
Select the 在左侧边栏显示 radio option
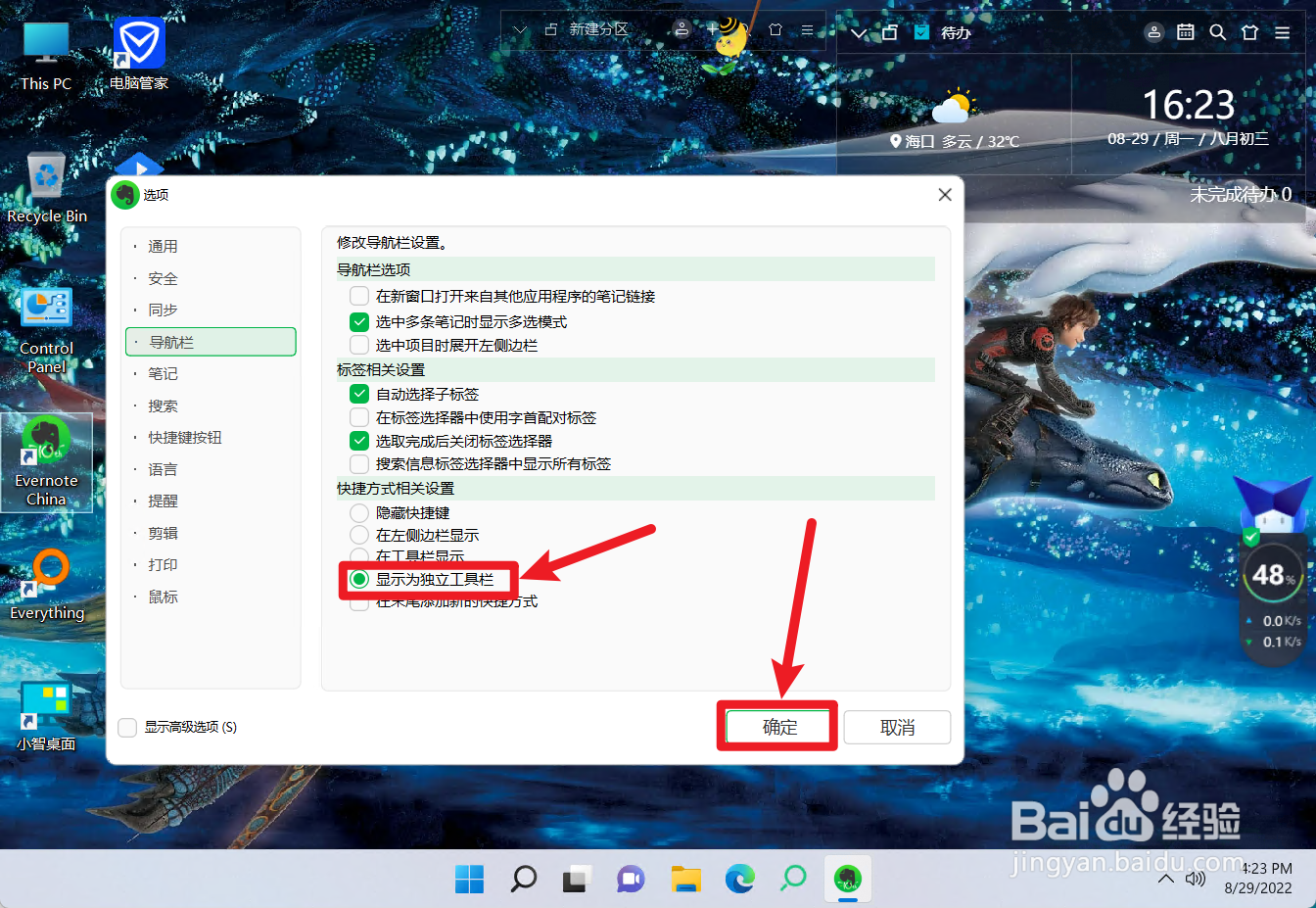pos(359,535)
